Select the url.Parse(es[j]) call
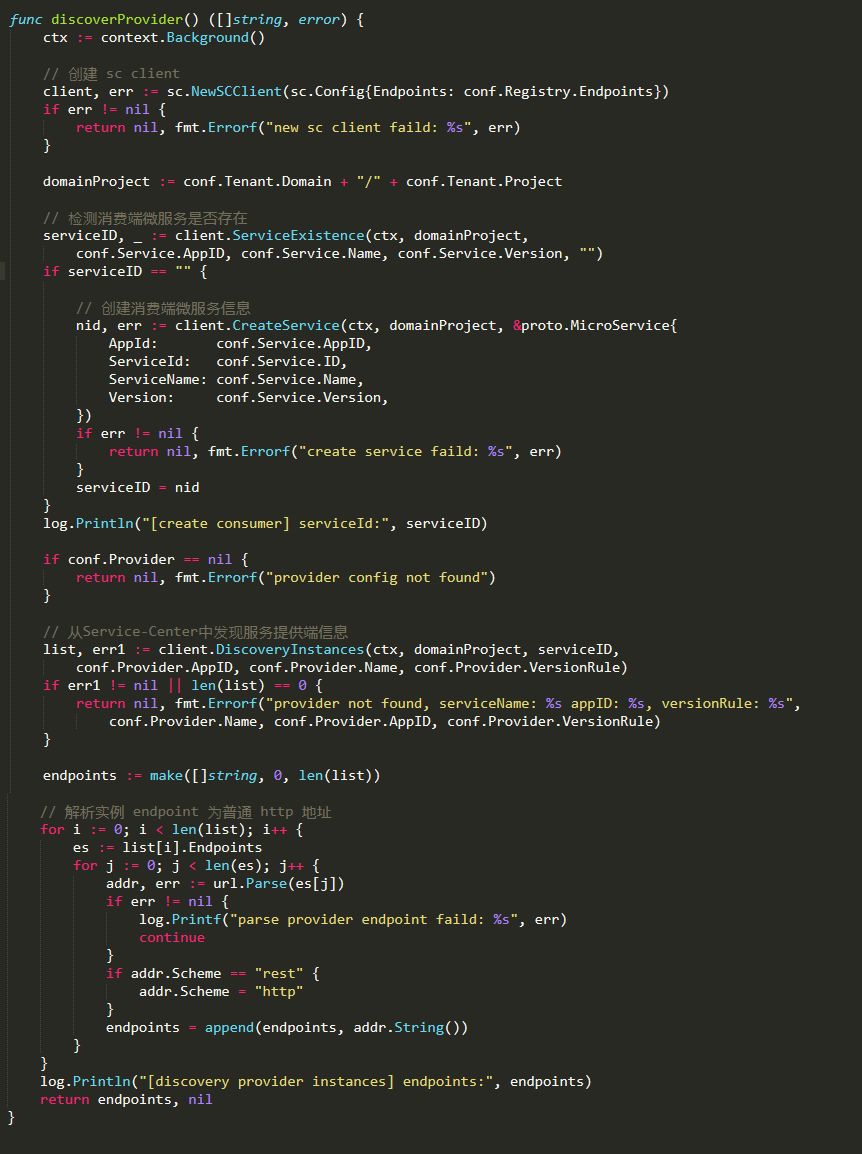The width and height of the screenshot is (862, 1154). [x=279, y=884]
